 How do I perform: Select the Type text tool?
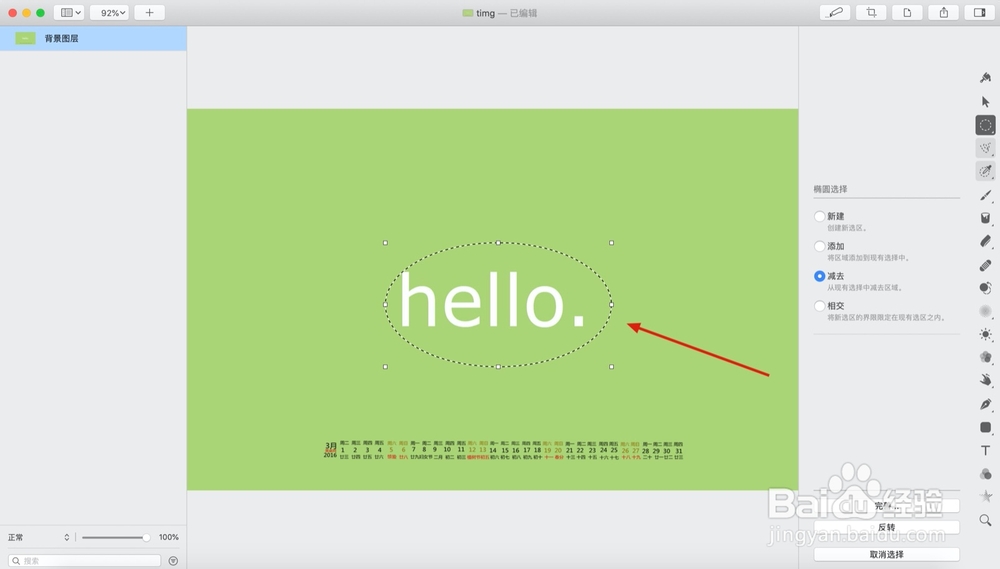click(x=985, y=450)
